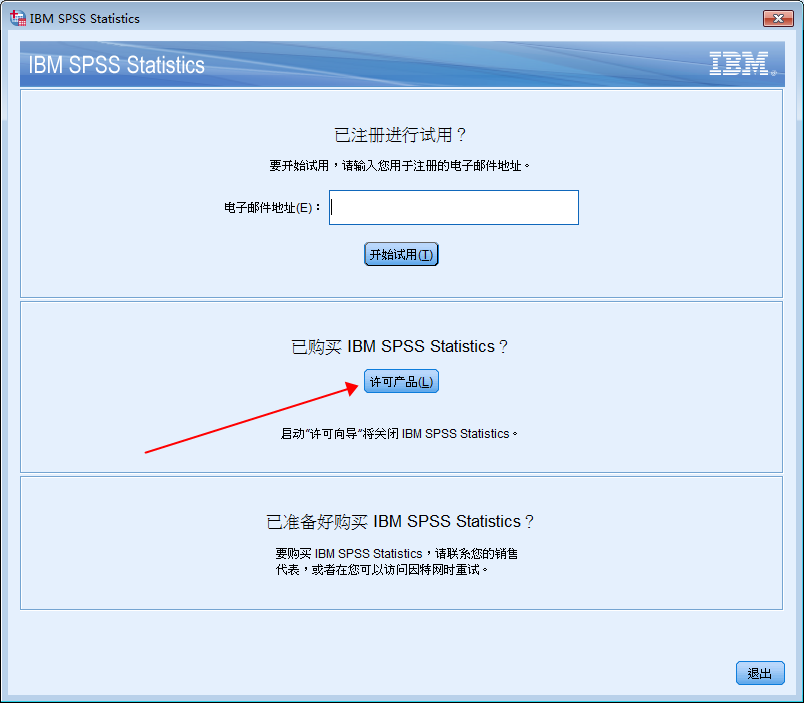Click the heading 已准备好购买 IBM SPSS Statistics？
The image size is (804, 703).
(x=400, y=521)
